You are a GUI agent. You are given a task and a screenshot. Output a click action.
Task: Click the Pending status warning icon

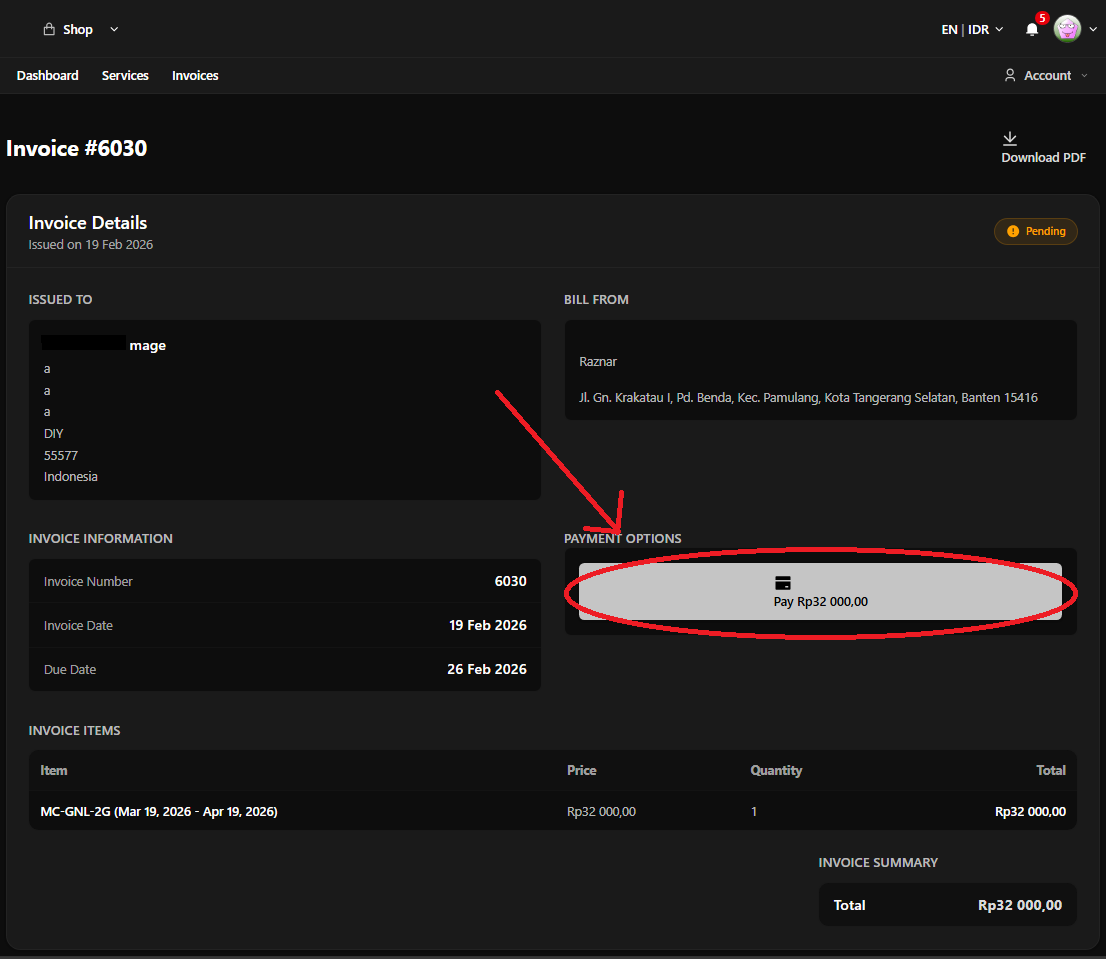tap(1013, 231)
